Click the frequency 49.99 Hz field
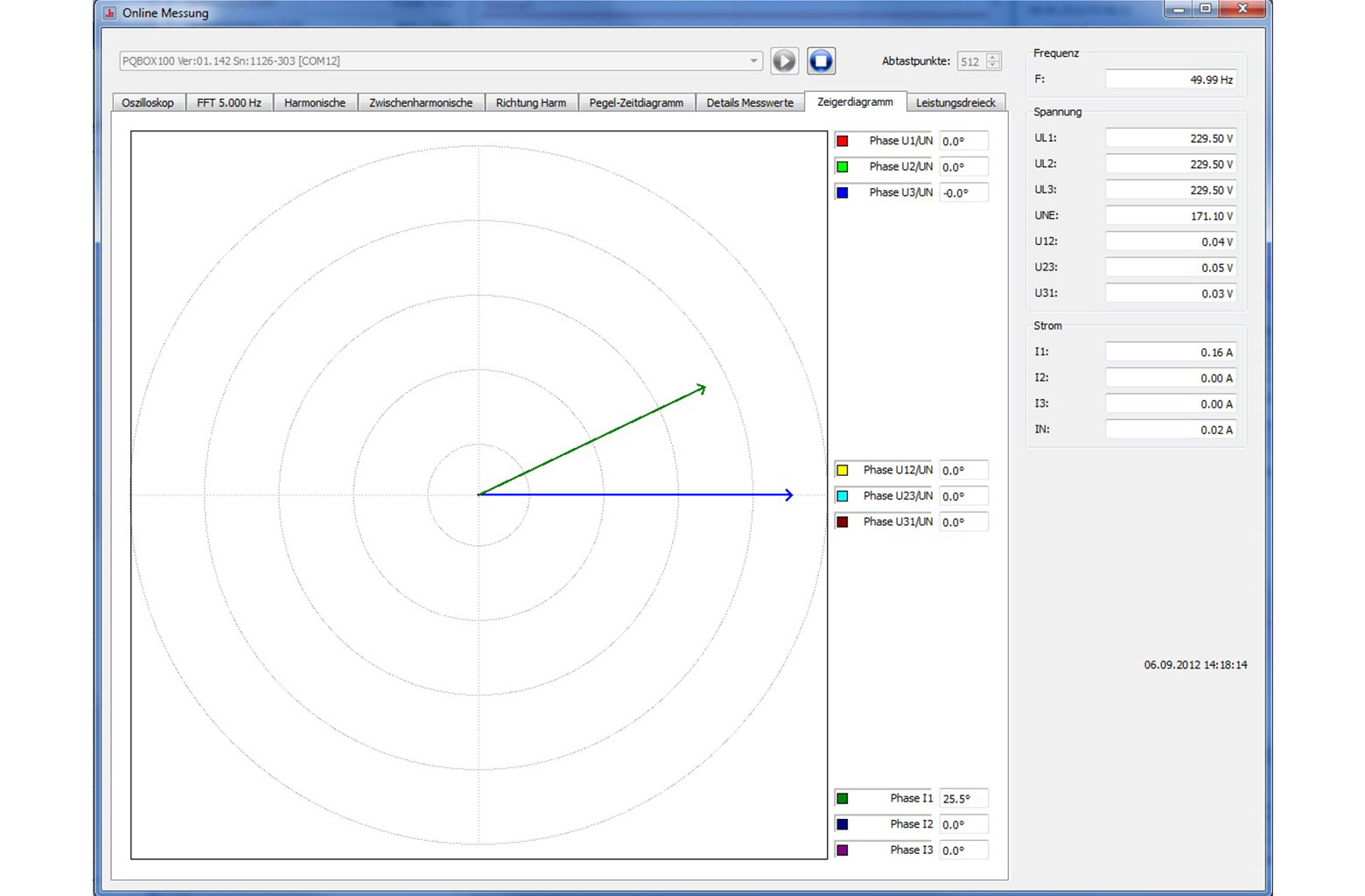The width and height of the screenshot is (1365, 896). point(1171,80)
